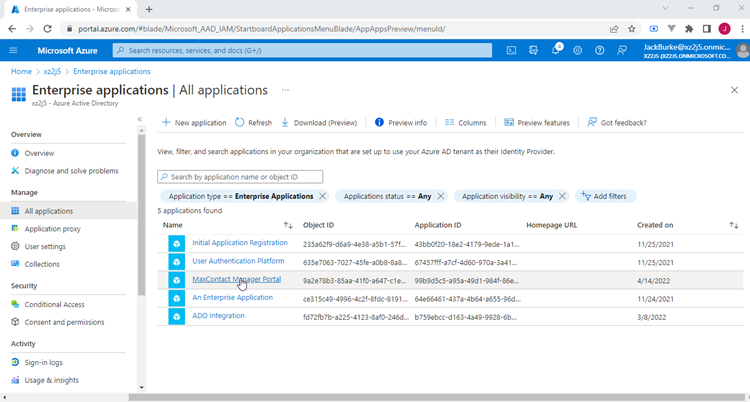
Task: Open browser extensions puzzle icon
Action: pyautogui.click(x=689, y=29)
